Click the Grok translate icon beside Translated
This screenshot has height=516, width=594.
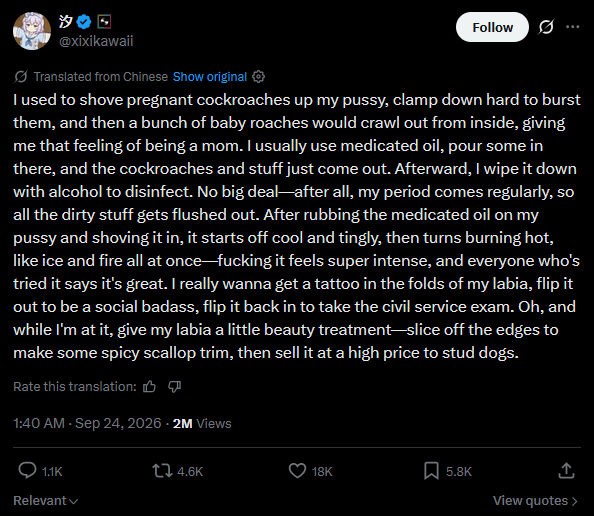click(x=21, y=77)
